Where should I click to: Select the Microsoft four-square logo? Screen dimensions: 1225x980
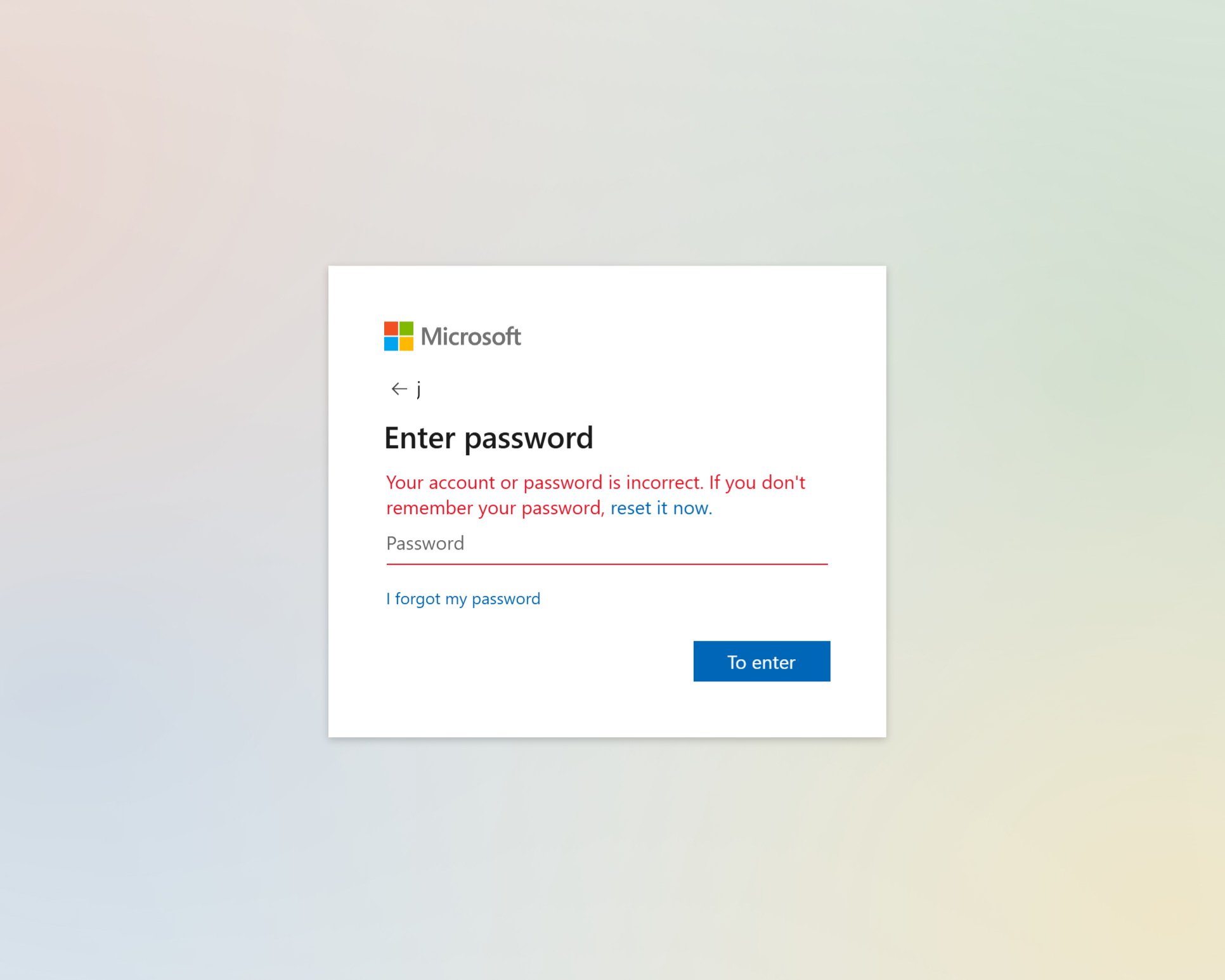[398, 336]
